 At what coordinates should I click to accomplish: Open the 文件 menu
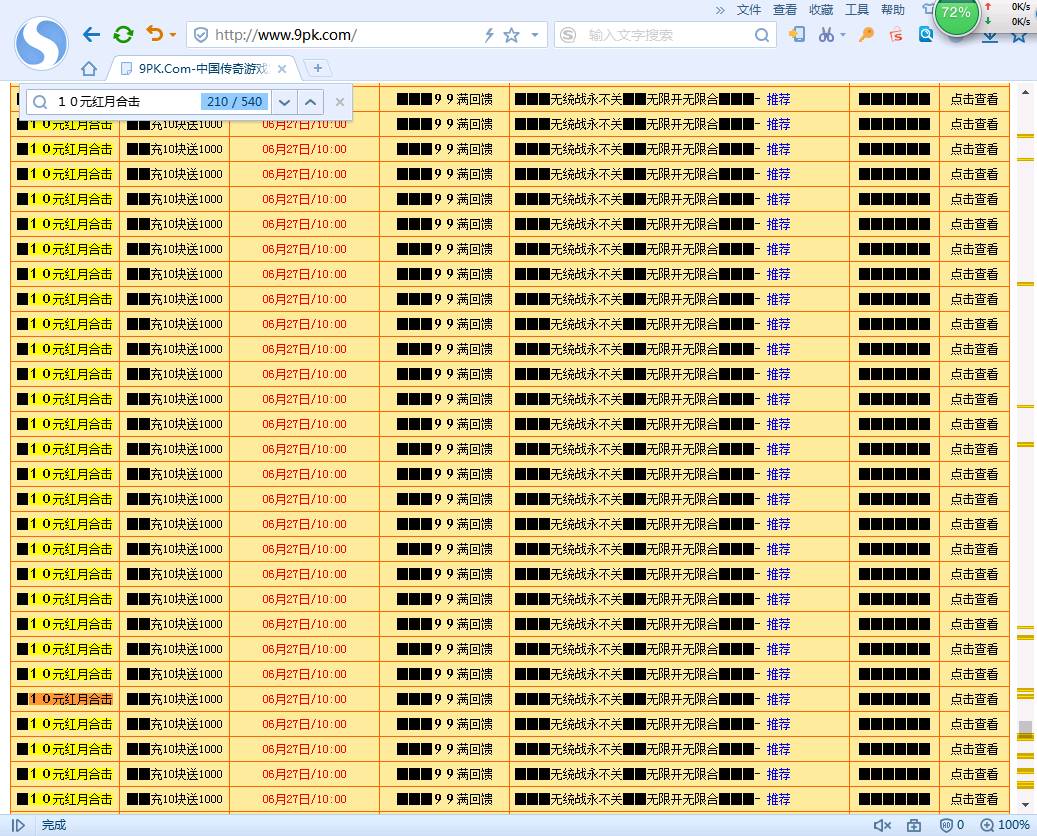[749, 10]
